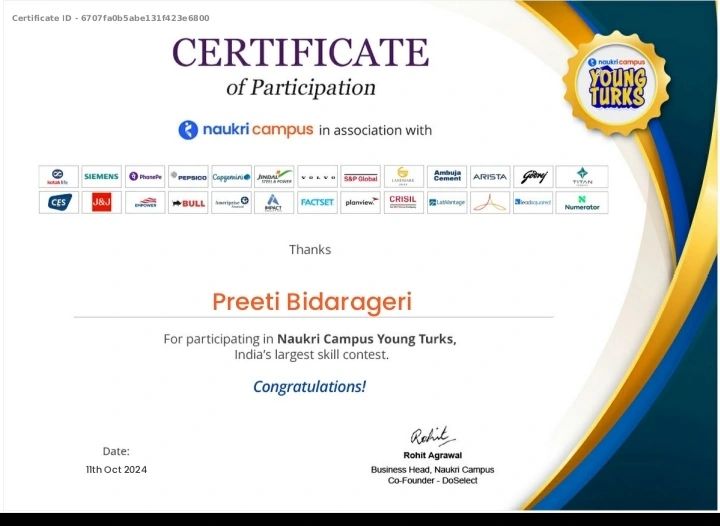Click the Impact sponsor logo

274,202
